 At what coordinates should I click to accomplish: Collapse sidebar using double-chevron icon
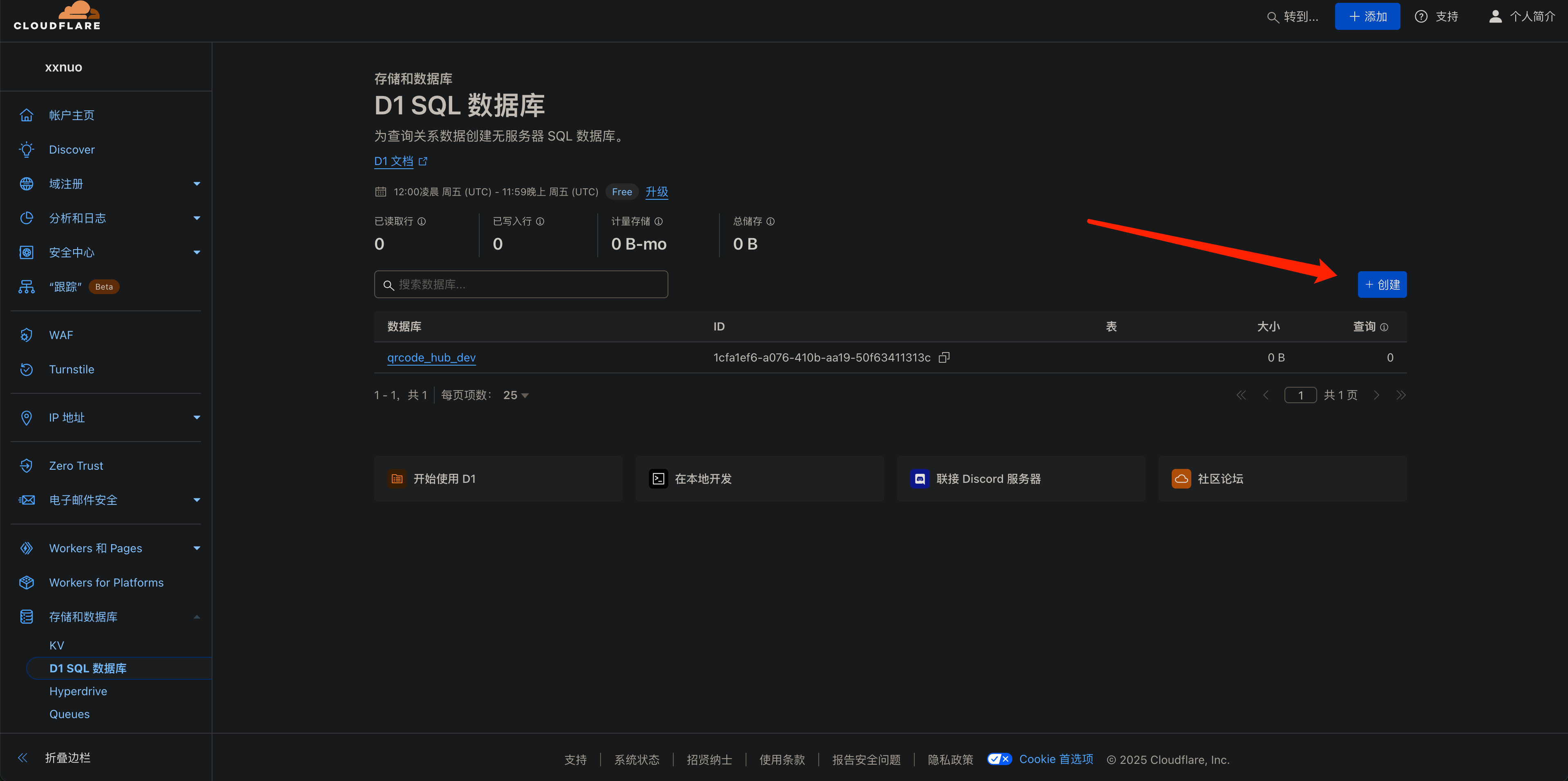22,758
